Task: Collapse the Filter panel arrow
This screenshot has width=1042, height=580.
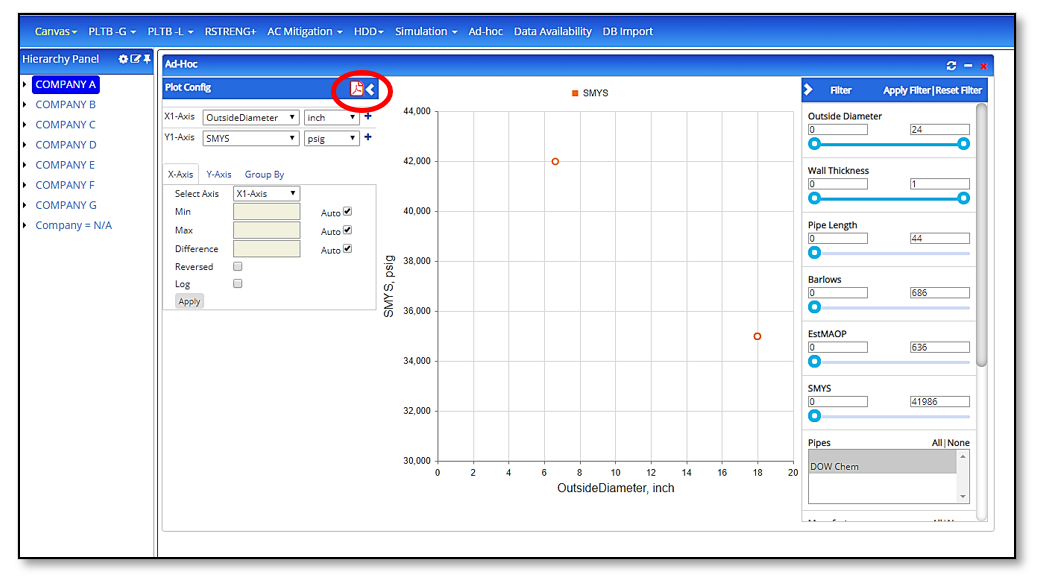Action: tap(809, 89)
